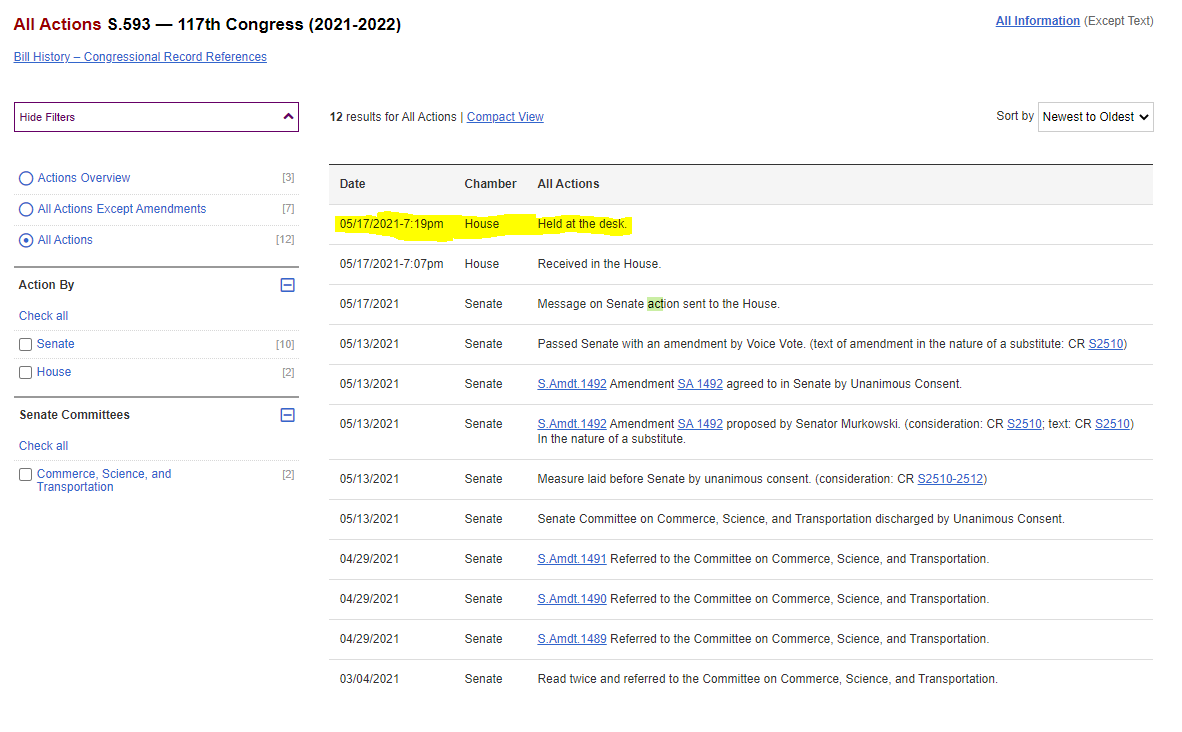Click the Senate Committees section heading
This screenshot has width=1182, height=732.
[75, 415]
